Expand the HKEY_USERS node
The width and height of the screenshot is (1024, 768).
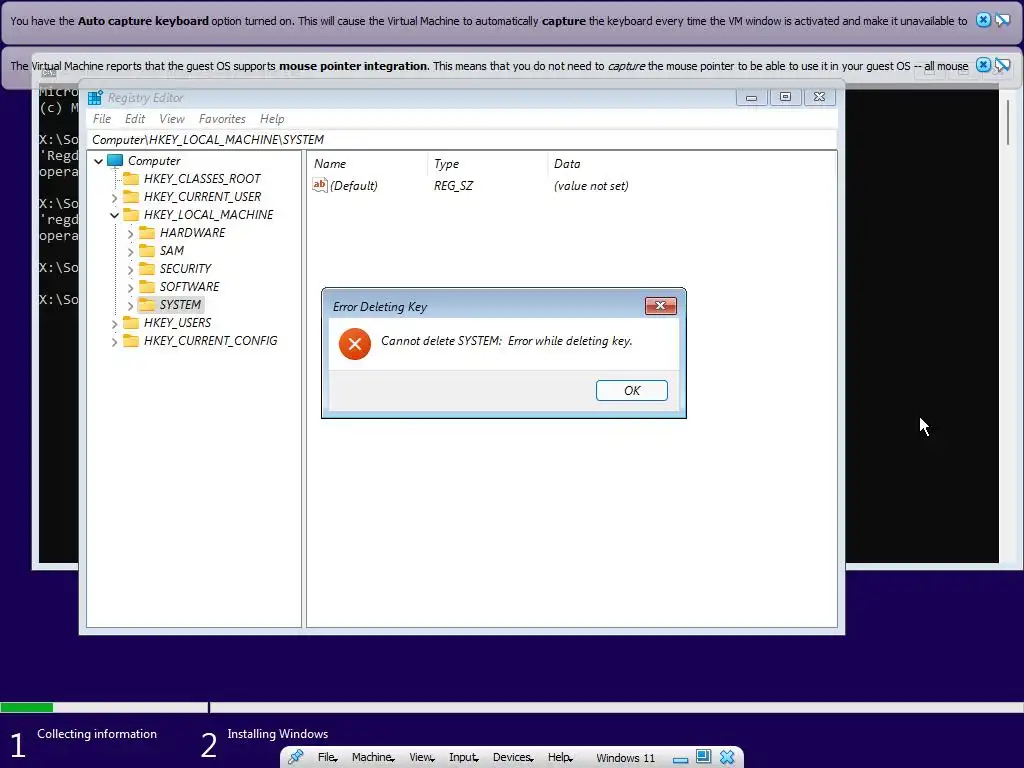tap(114, 323)
